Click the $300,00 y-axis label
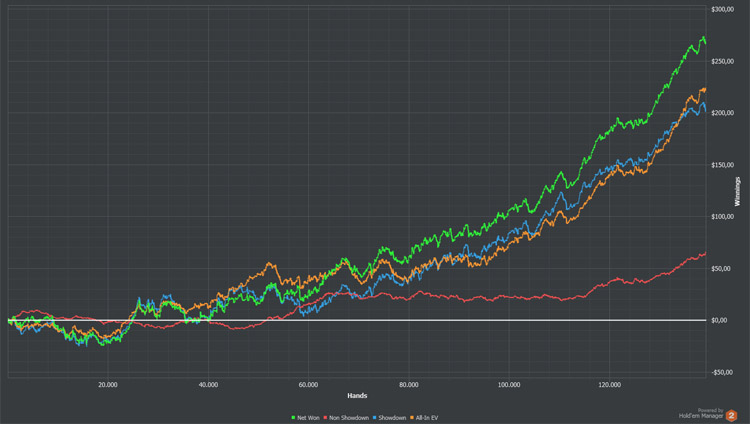 [723, 10]
